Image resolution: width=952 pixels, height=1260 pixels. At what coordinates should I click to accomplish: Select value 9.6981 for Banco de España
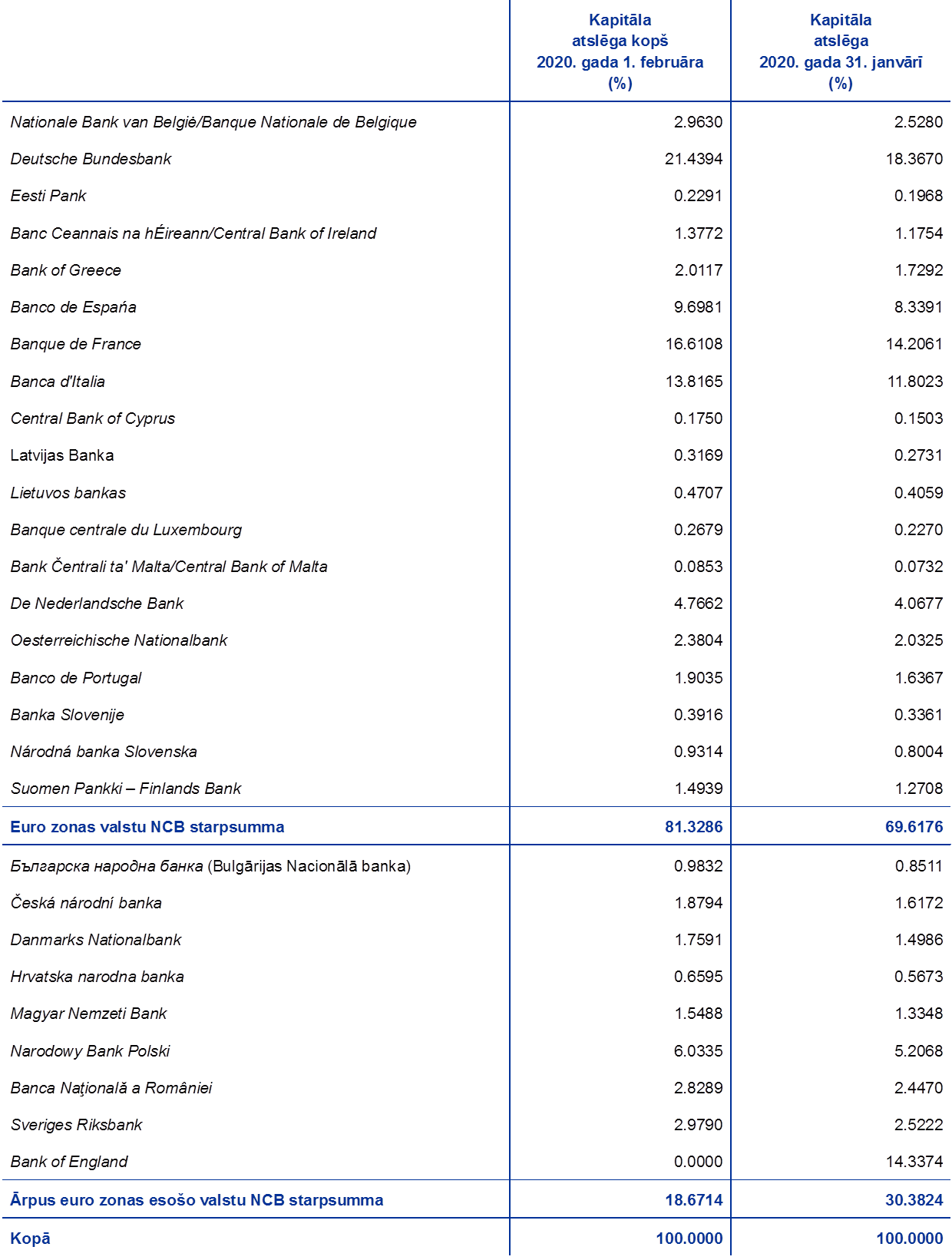coord(698,307)
